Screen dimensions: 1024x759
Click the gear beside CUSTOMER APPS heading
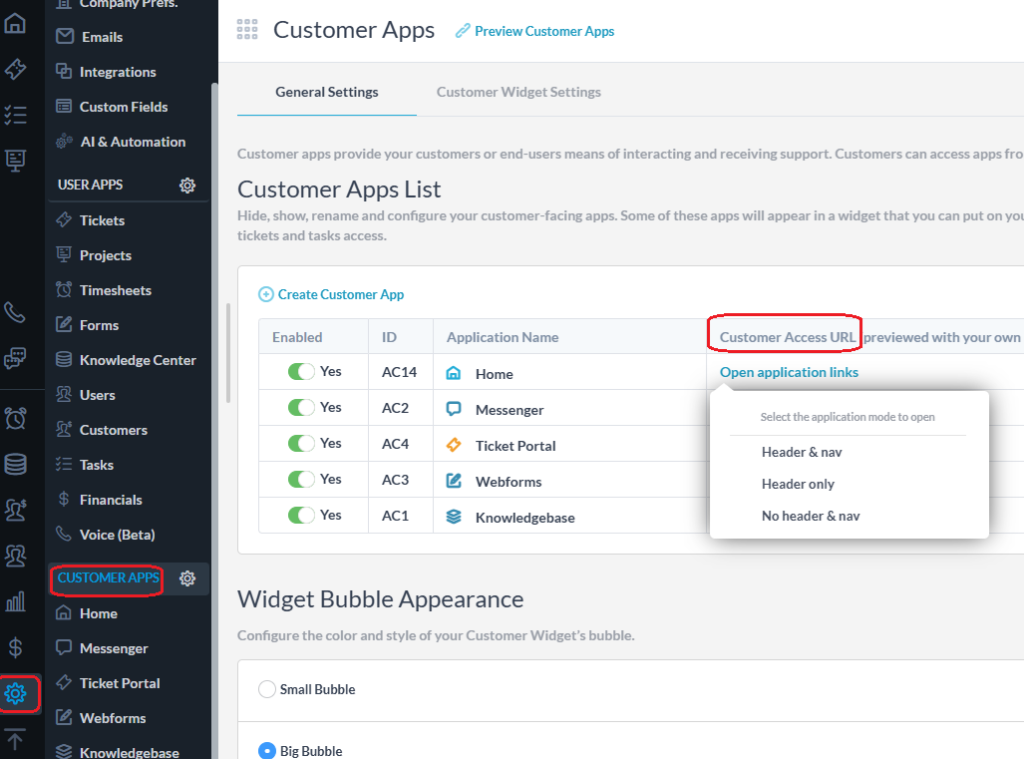pos(187,578)
